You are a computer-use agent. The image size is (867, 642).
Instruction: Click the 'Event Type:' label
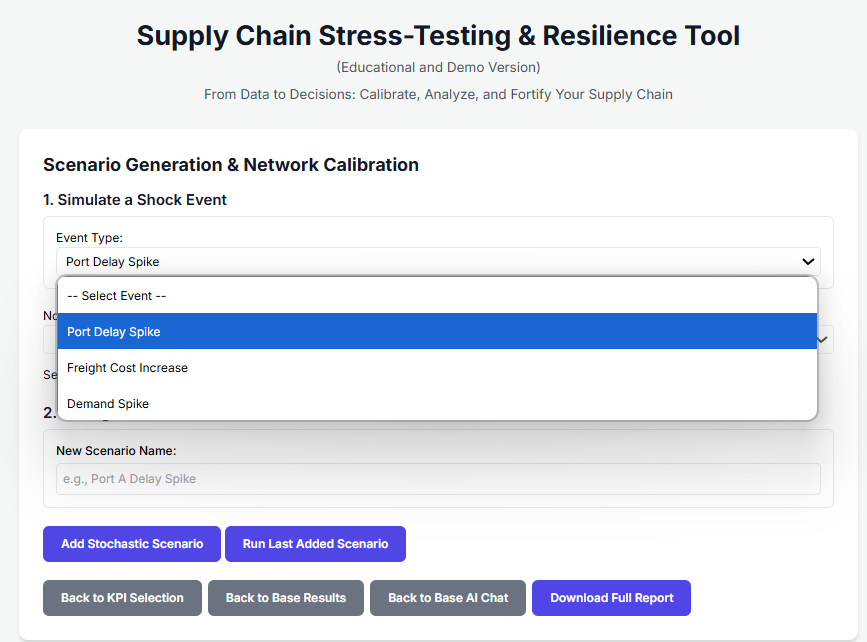click(x=89, y=238)
